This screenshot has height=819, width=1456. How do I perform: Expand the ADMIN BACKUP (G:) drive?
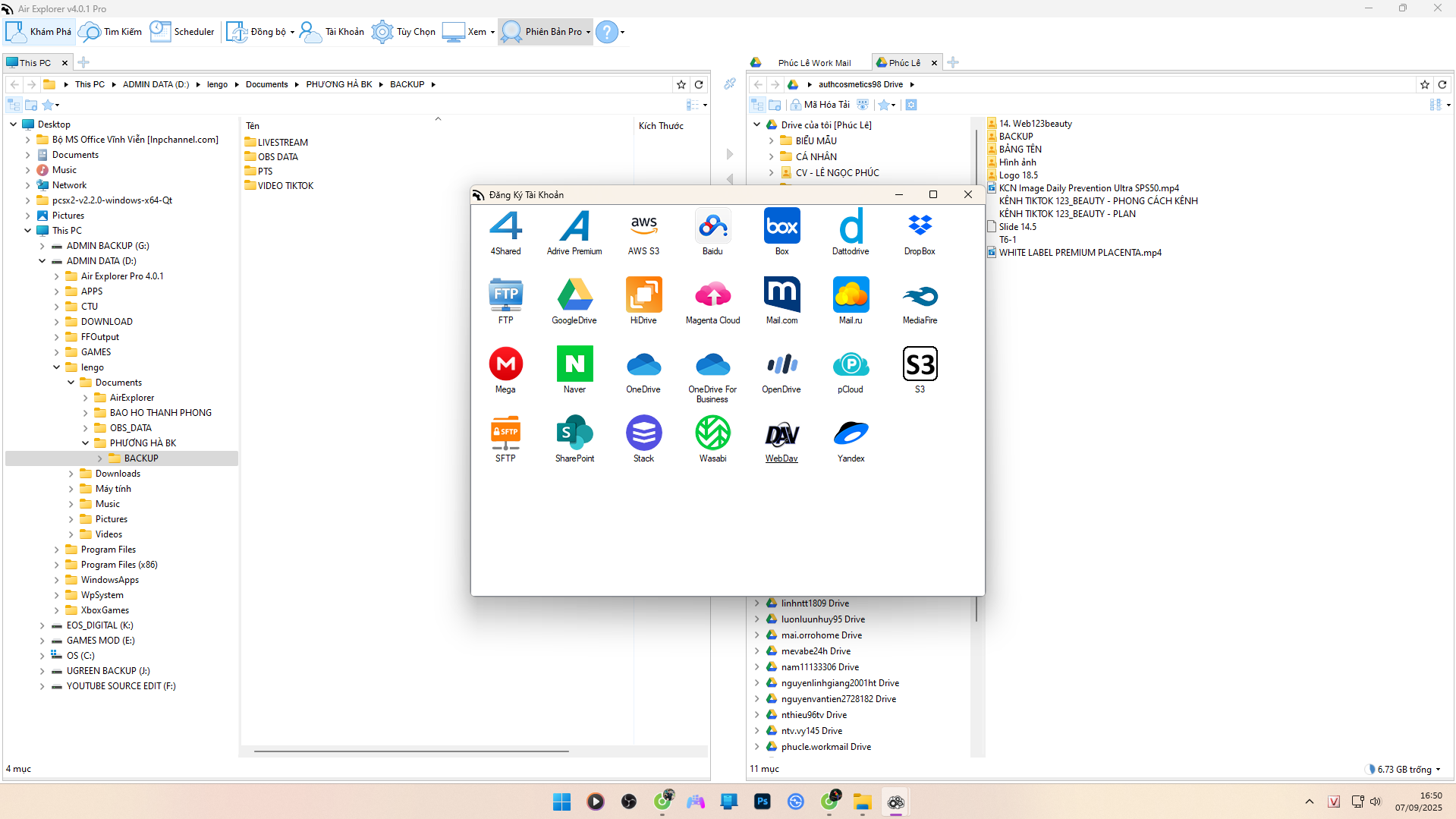(x=42, y=246)
